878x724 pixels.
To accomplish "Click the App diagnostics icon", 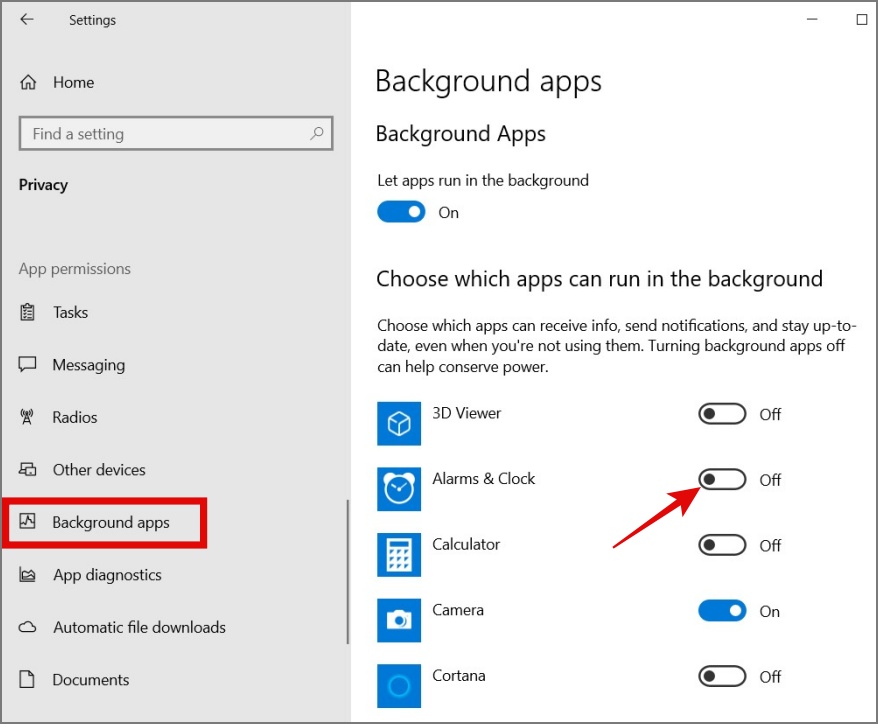I will (27, 574).
